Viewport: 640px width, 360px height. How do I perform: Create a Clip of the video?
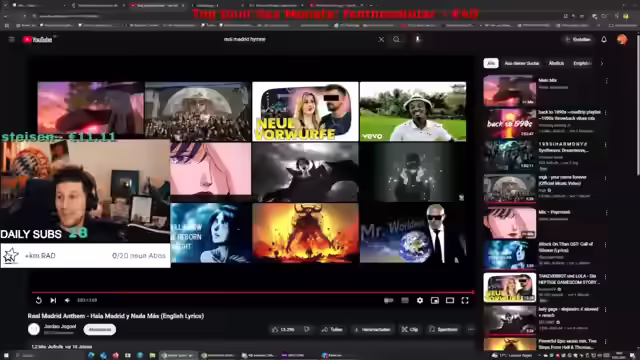point(409,329)
